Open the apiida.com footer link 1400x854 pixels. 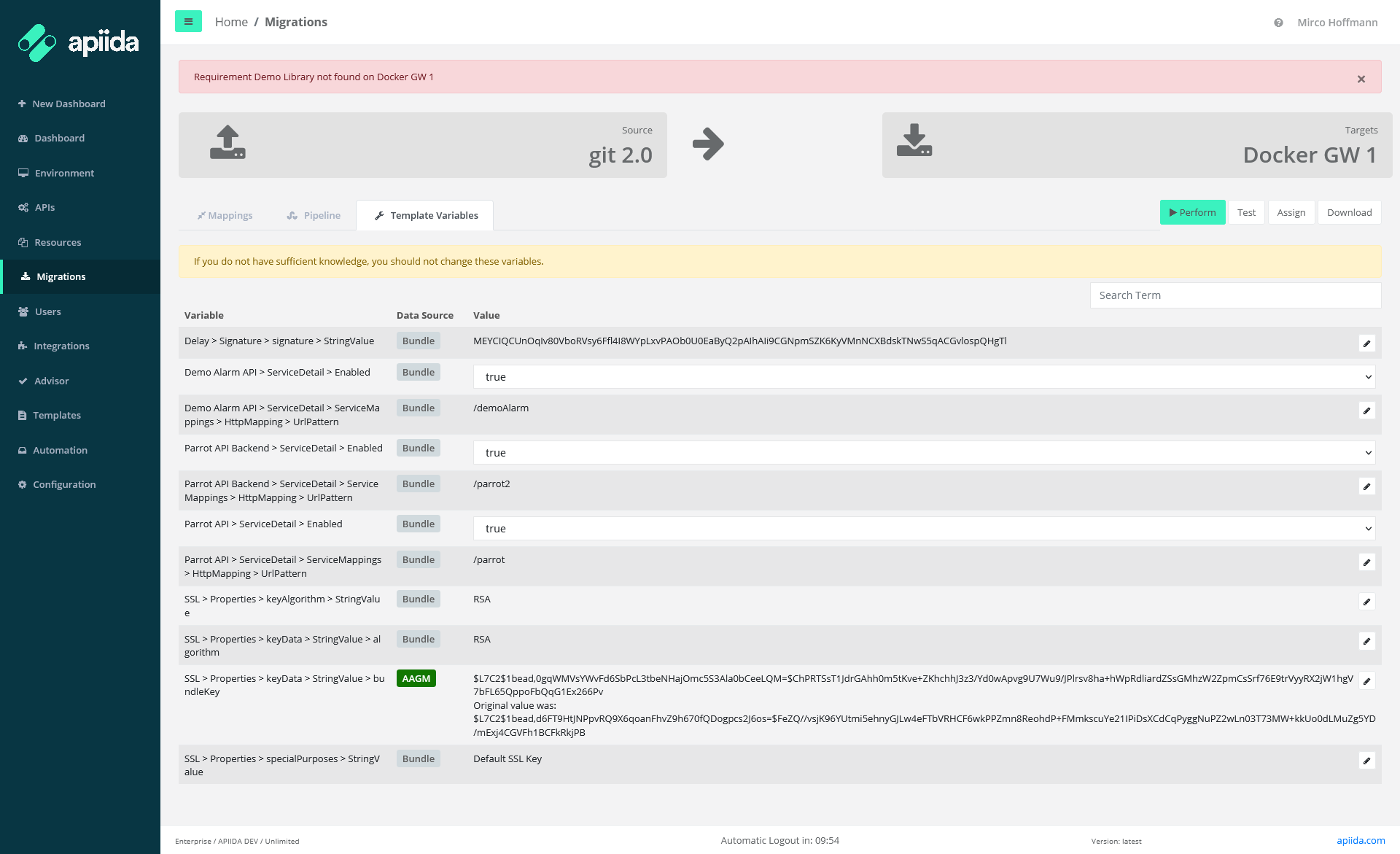1360,840
